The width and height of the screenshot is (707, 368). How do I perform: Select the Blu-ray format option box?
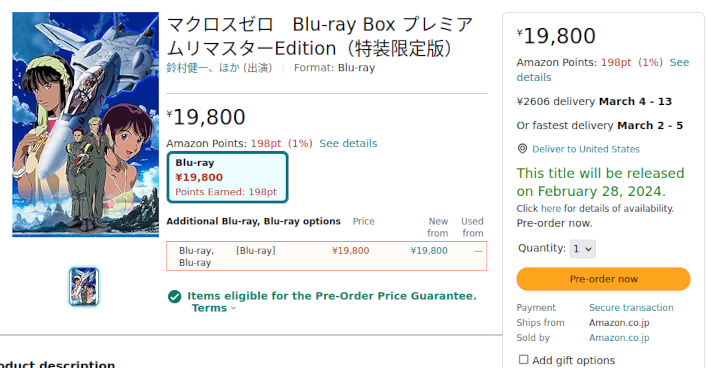[x=227, y=177]
